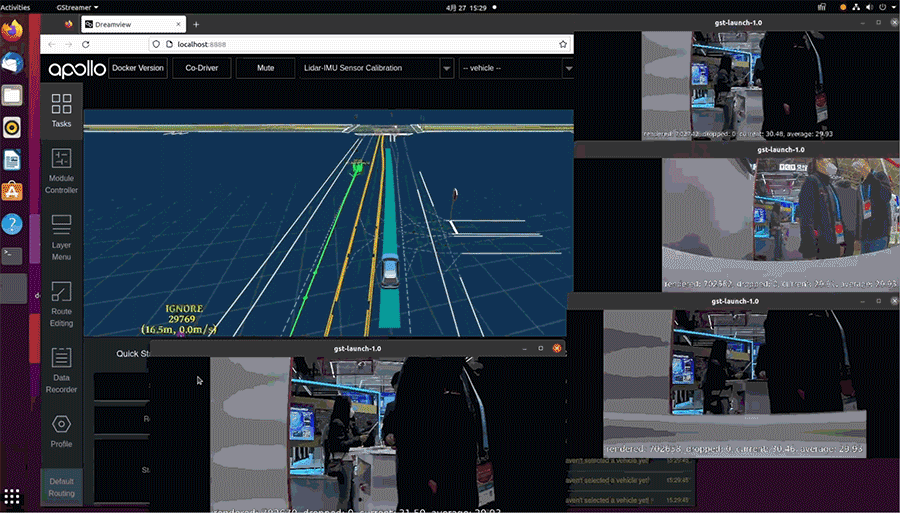Open the Module Controller panel
The height and width of the screenshot is (513, 900).
(61, 172)
